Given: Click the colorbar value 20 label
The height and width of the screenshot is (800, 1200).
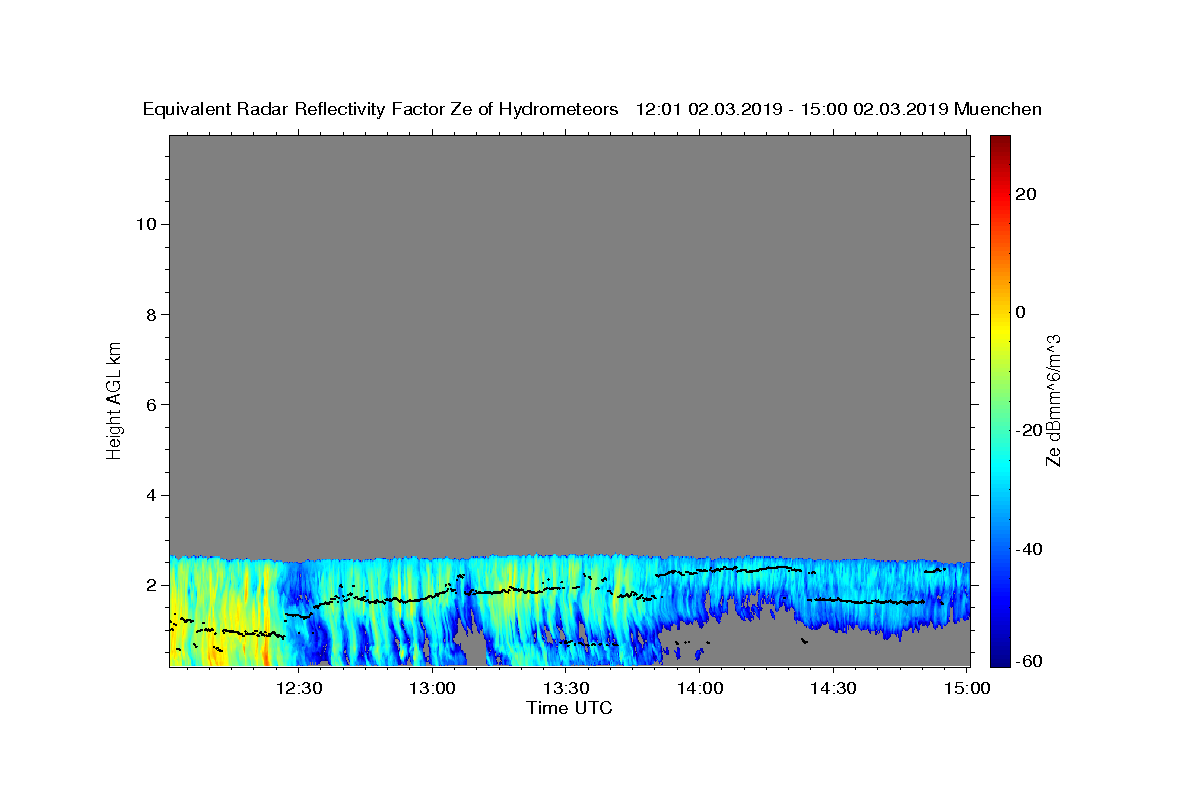Looking at the screenshot, I should (x=1025, y=194).
